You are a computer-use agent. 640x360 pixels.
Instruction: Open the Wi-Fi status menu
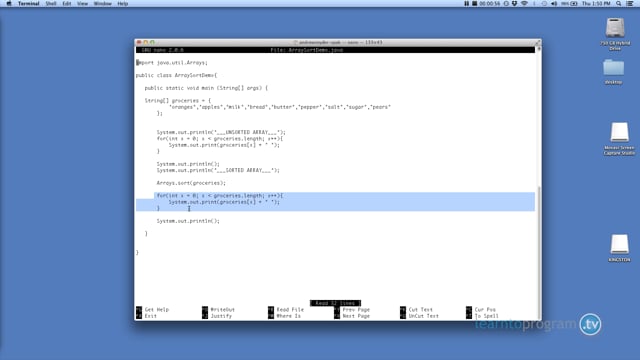[x=524, y=4]
